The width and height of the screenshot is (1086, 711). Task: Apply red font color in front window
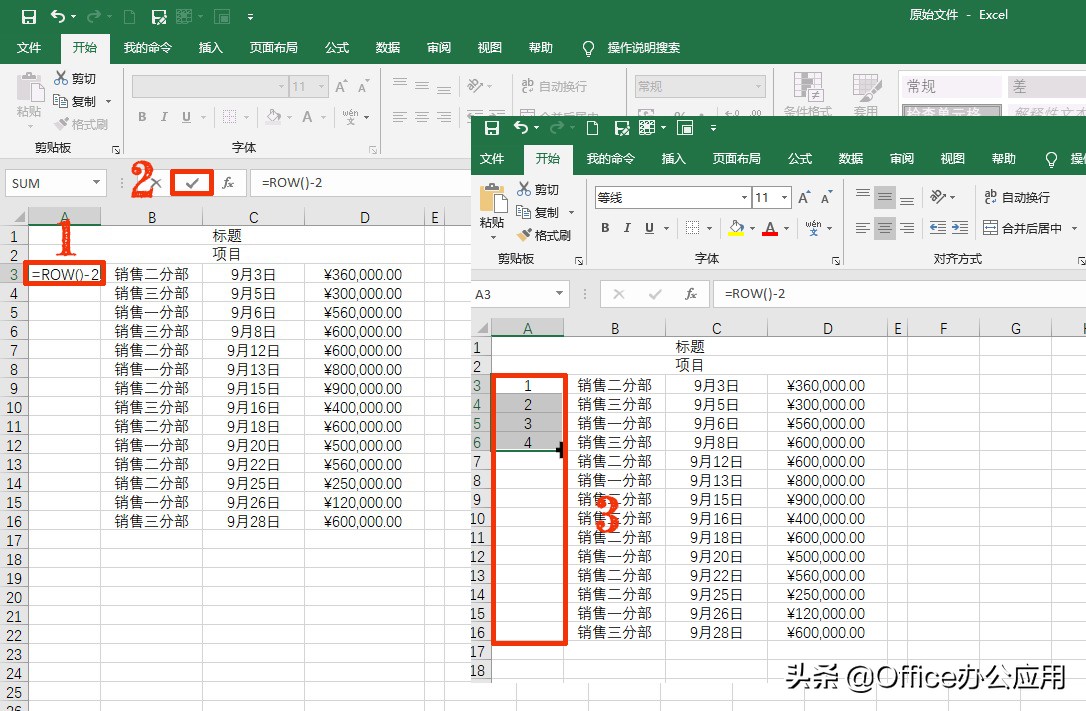(x=769, y=228)
